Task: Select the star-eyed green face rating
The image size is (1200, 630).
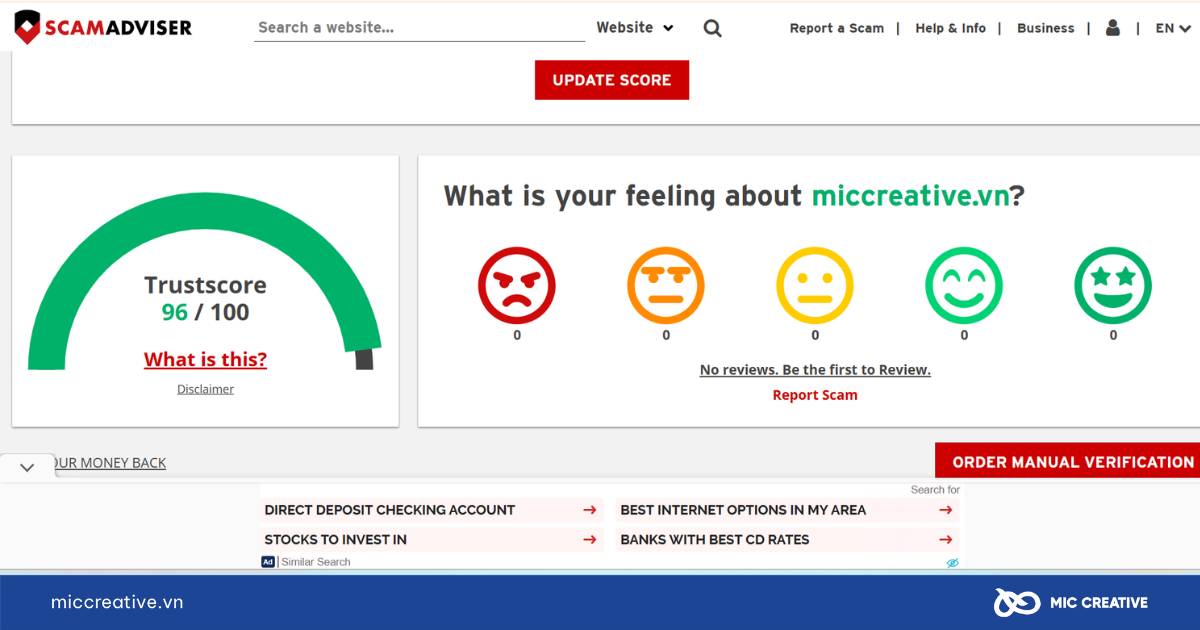Action: [x=1113, y=285]
